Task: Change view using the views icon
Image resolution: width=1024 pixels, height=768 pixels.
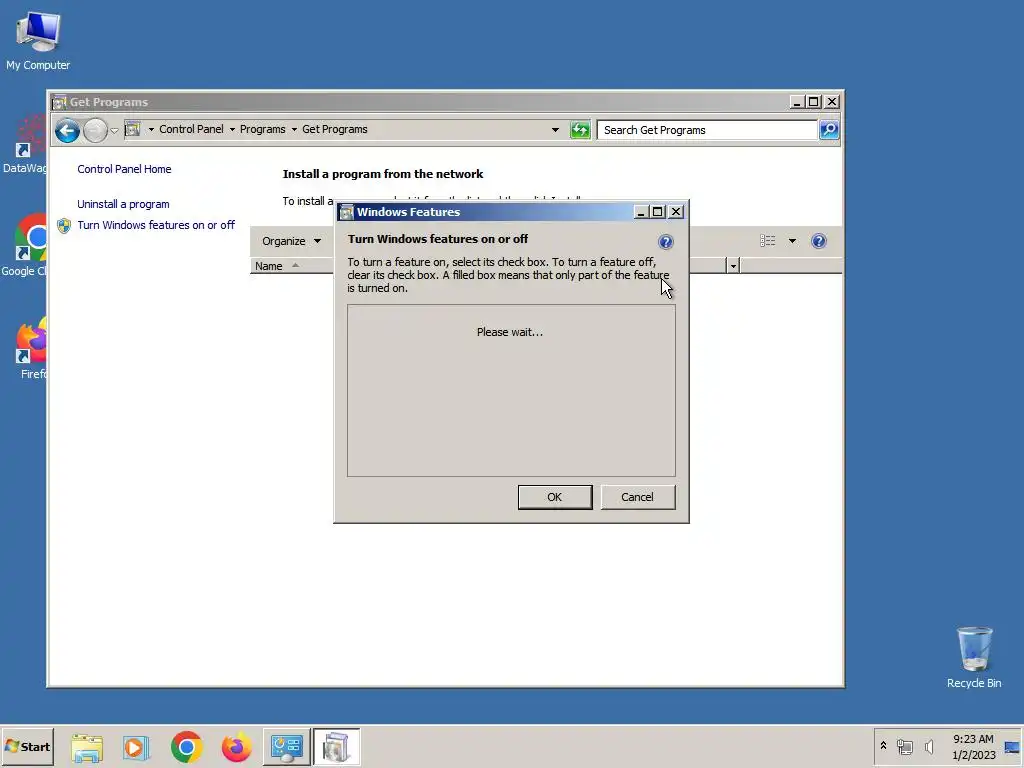Action: coord(767,241)
